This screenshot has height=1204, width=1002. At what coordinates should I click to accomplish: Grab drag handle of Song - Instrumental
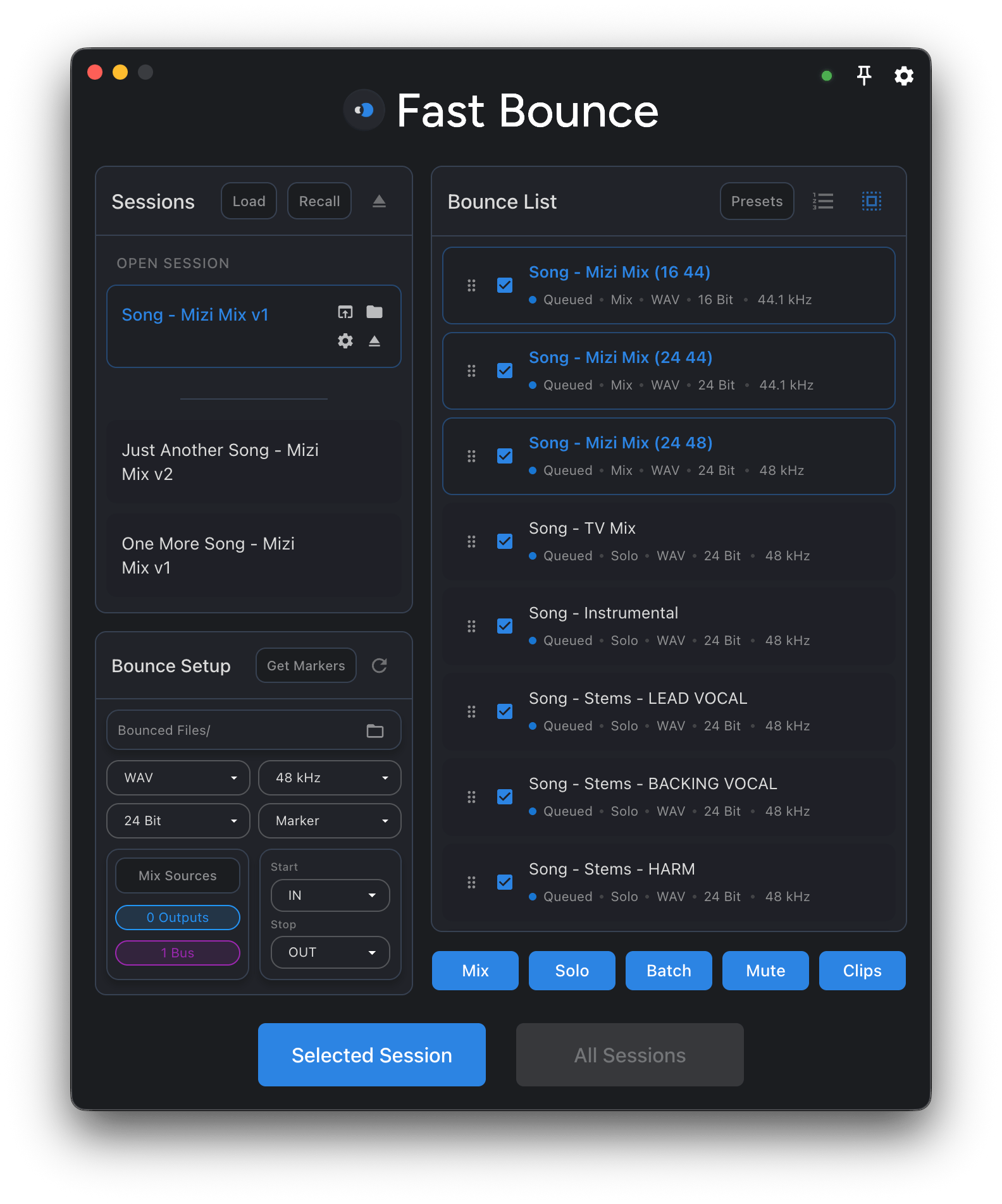pyautogui.click(x=471, y=626)
